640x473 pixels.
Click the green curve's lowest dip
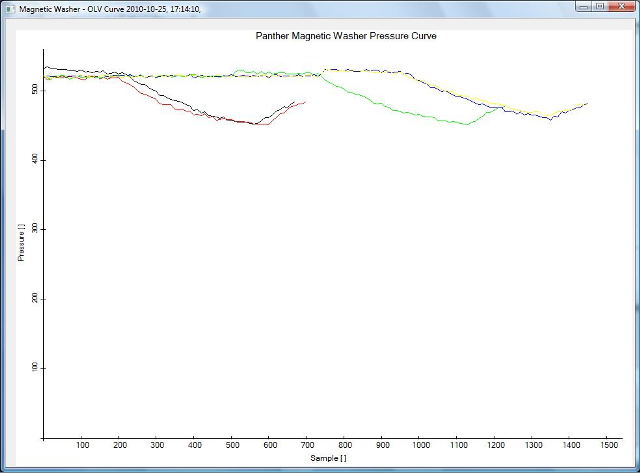tap(466, 124)
